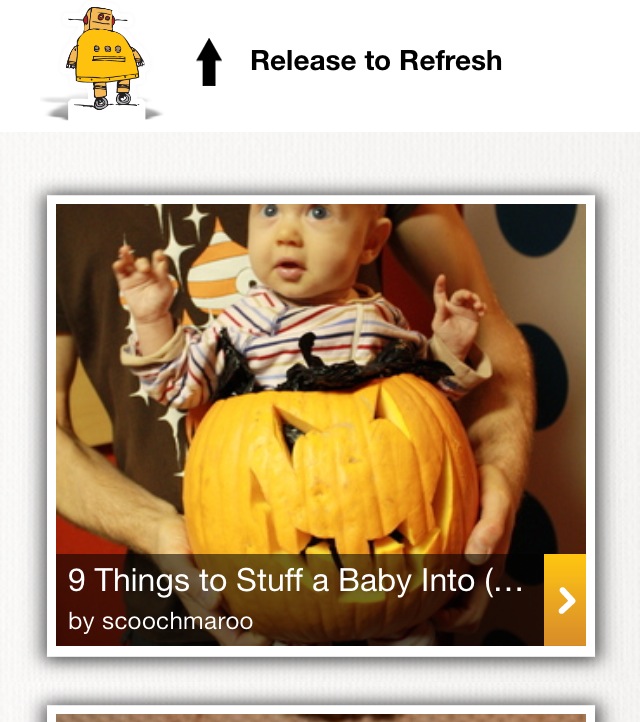
Task: Click the word 'Refresh' in the header
Action: [451, 61]
